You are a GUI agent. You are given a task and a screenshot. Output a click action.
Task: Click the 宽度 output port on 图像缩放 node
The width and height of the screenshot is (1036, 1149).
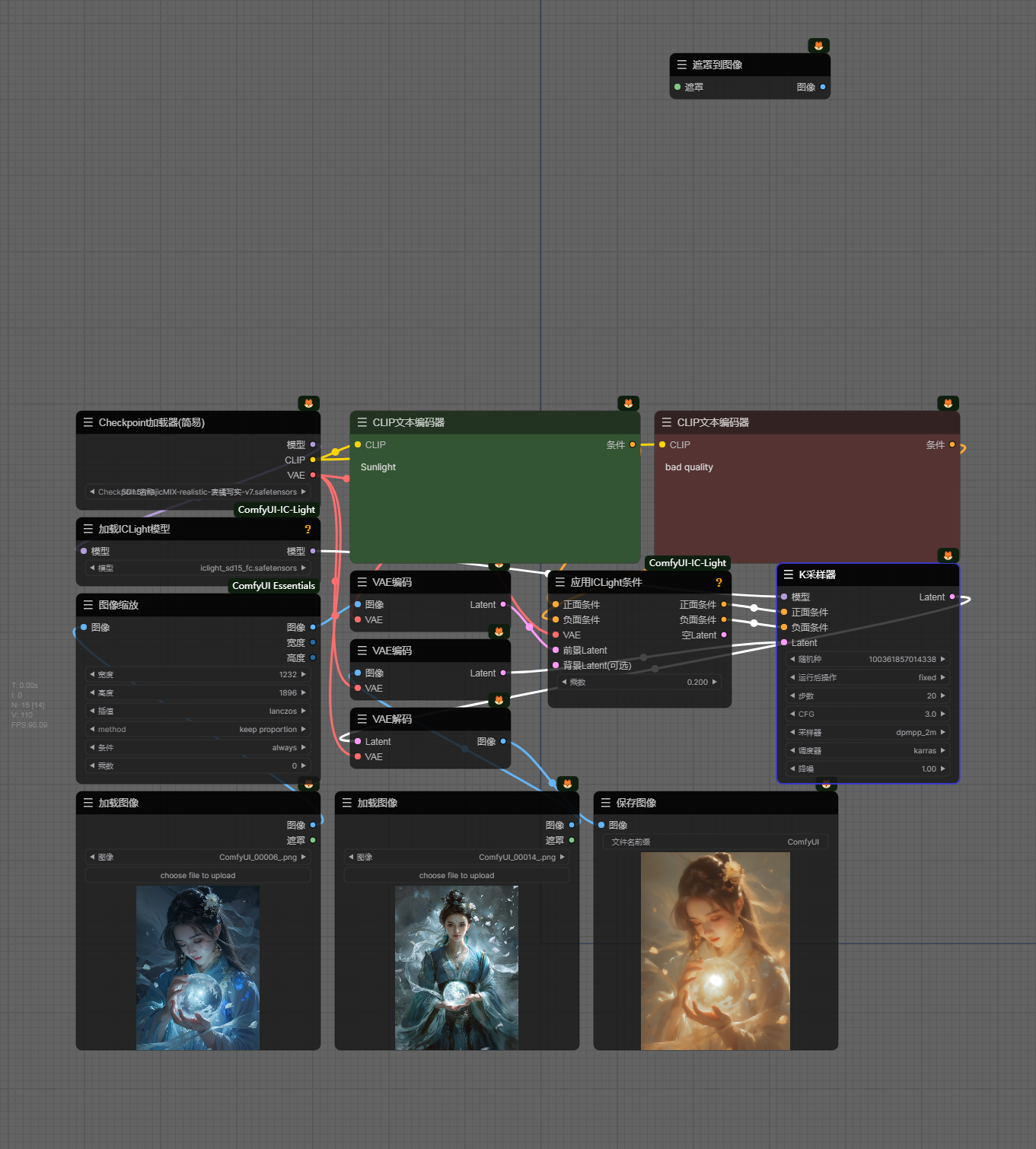point(313,642)
